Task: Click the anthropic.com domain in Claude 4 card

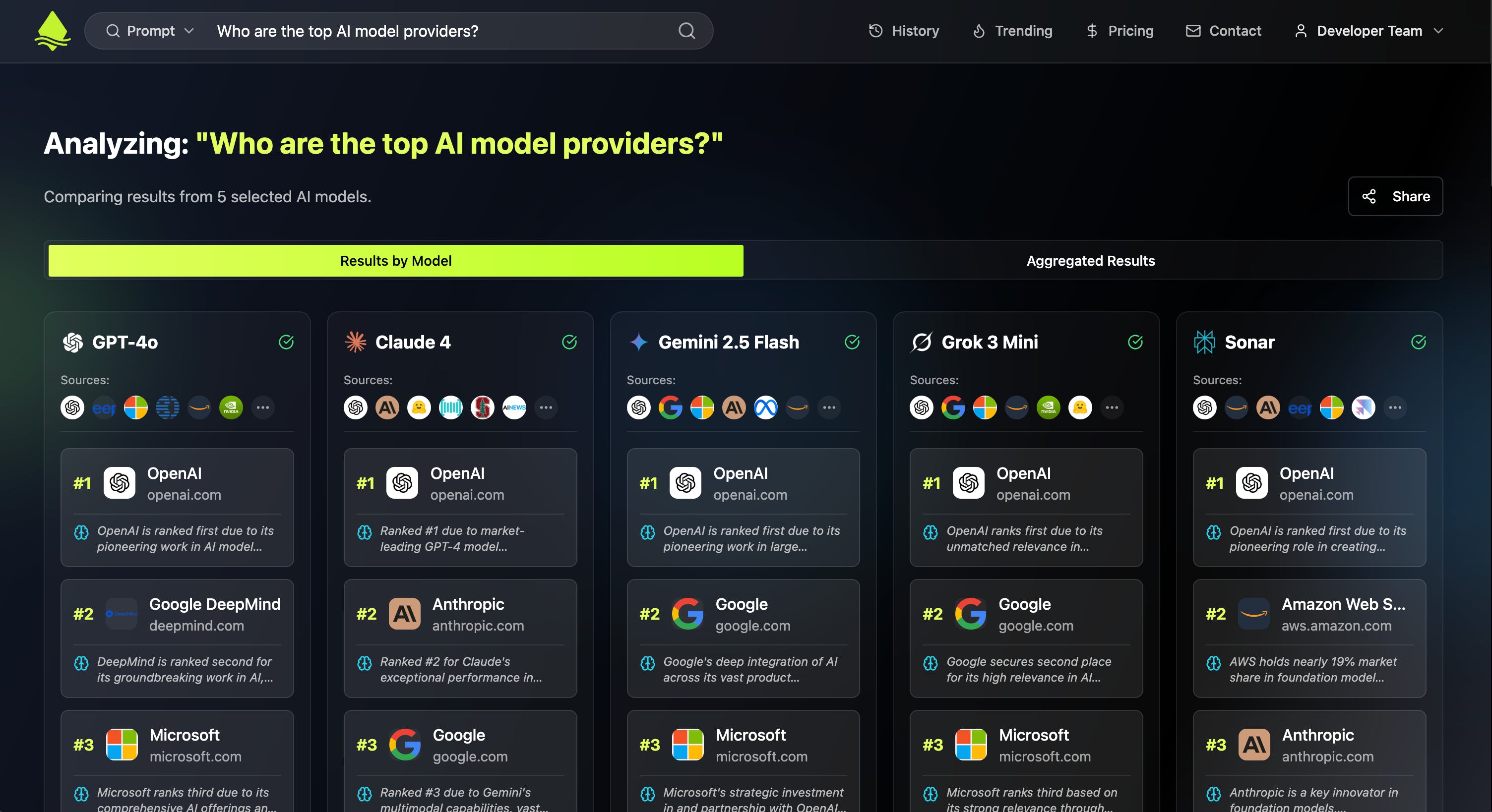Action: coord(478,626)
